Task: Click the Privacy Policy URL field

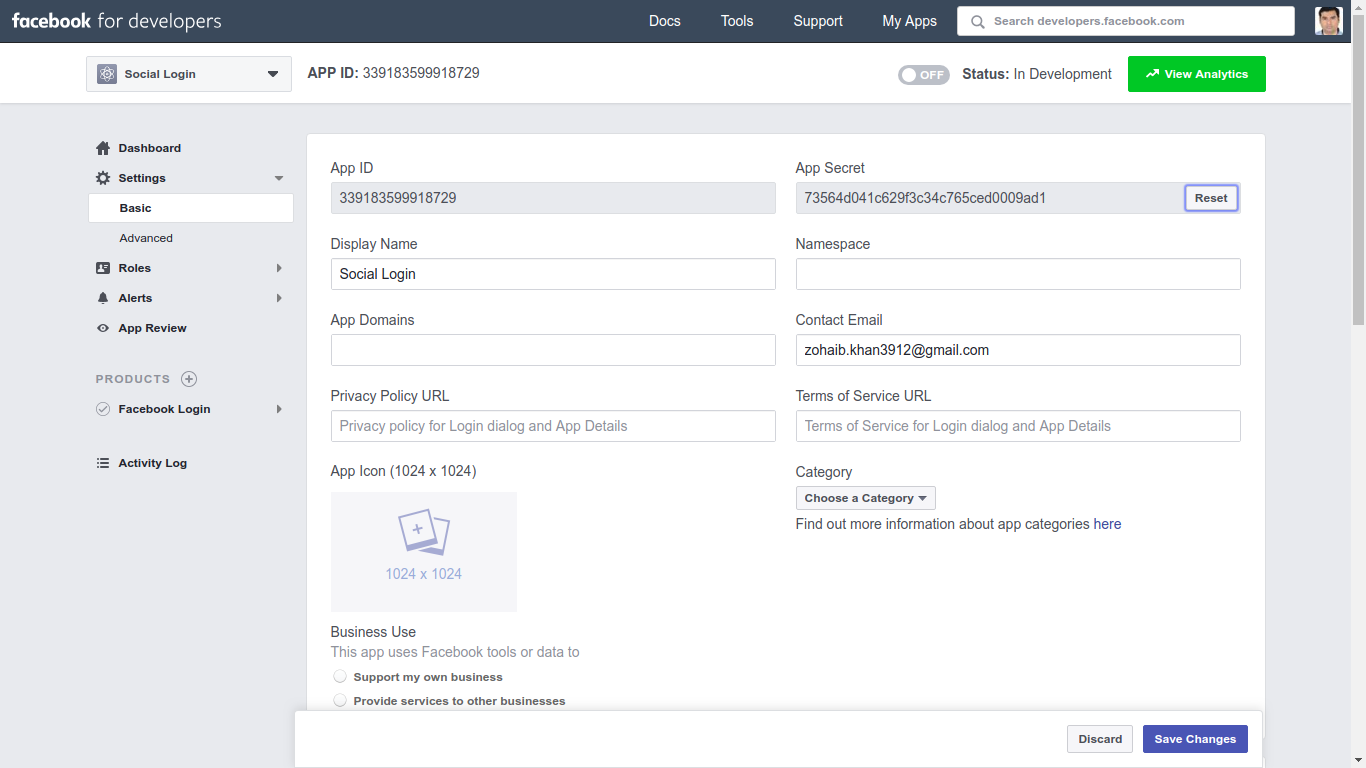Action: (x=552, y=426)
